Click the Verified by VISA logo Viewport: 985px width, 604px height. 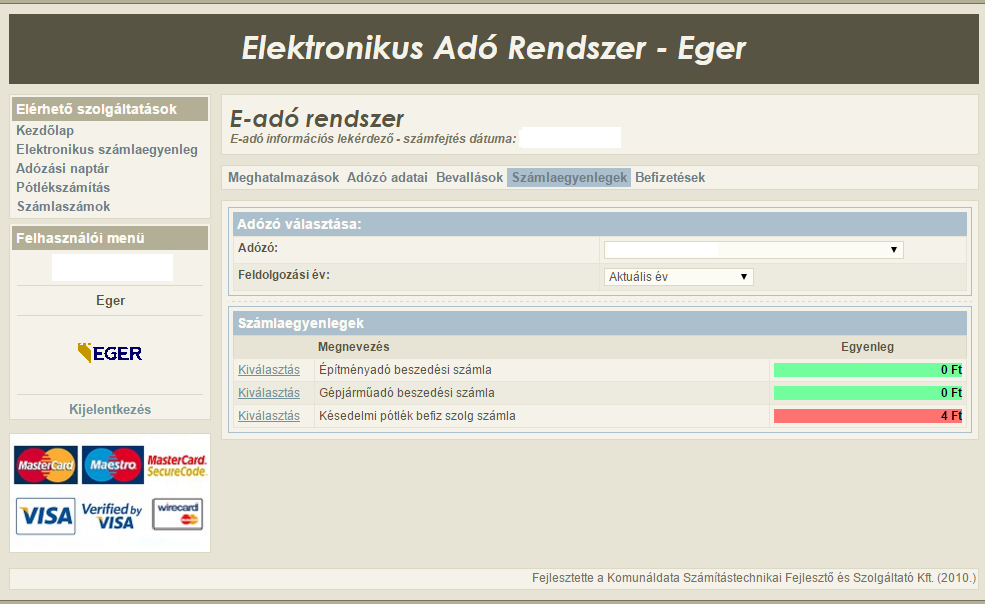(112, 516)
